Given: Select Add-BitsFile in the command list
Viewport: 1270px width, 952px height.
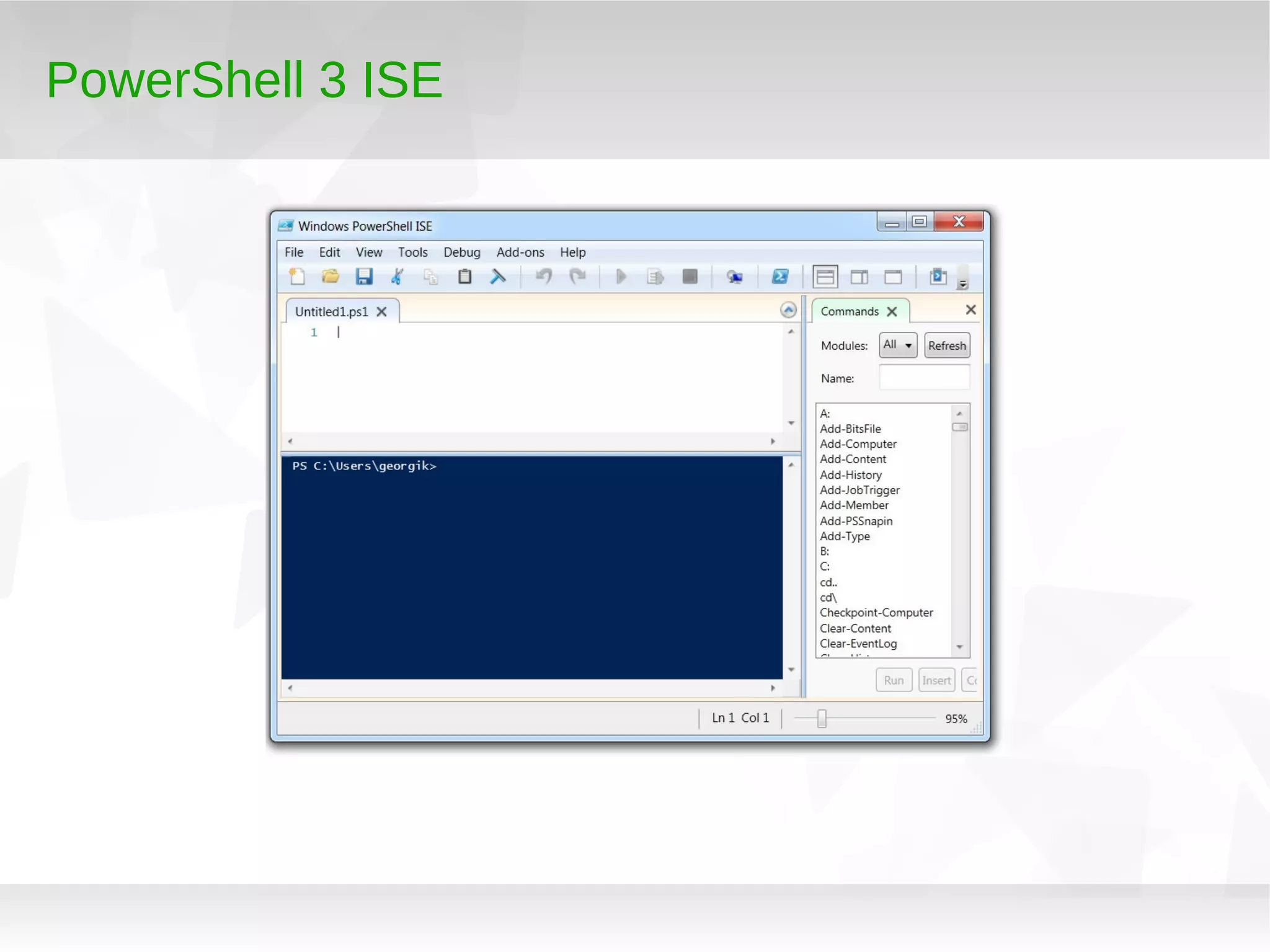Looking at the screenshot, I should (x=850, y=429).
